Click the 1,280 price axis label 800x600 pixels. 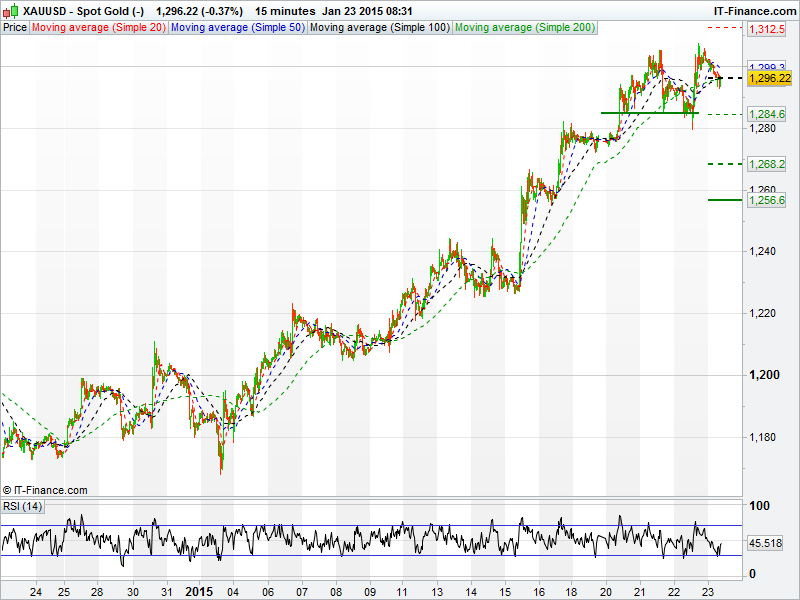click(x=762, y=128)
